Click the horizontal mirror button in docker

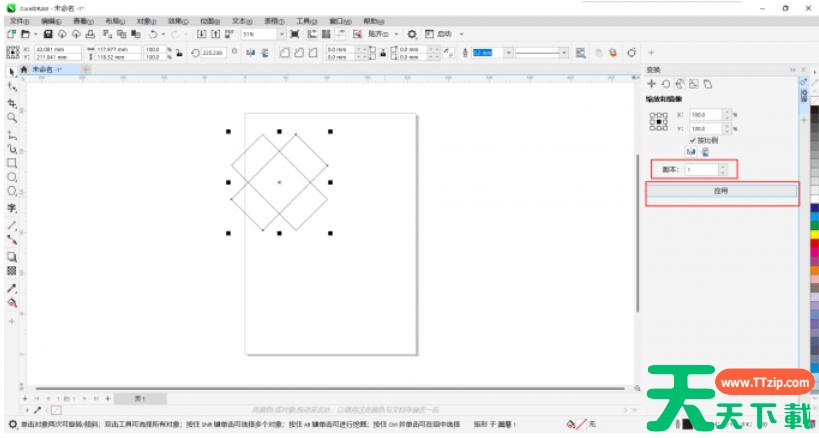(689, 152)
